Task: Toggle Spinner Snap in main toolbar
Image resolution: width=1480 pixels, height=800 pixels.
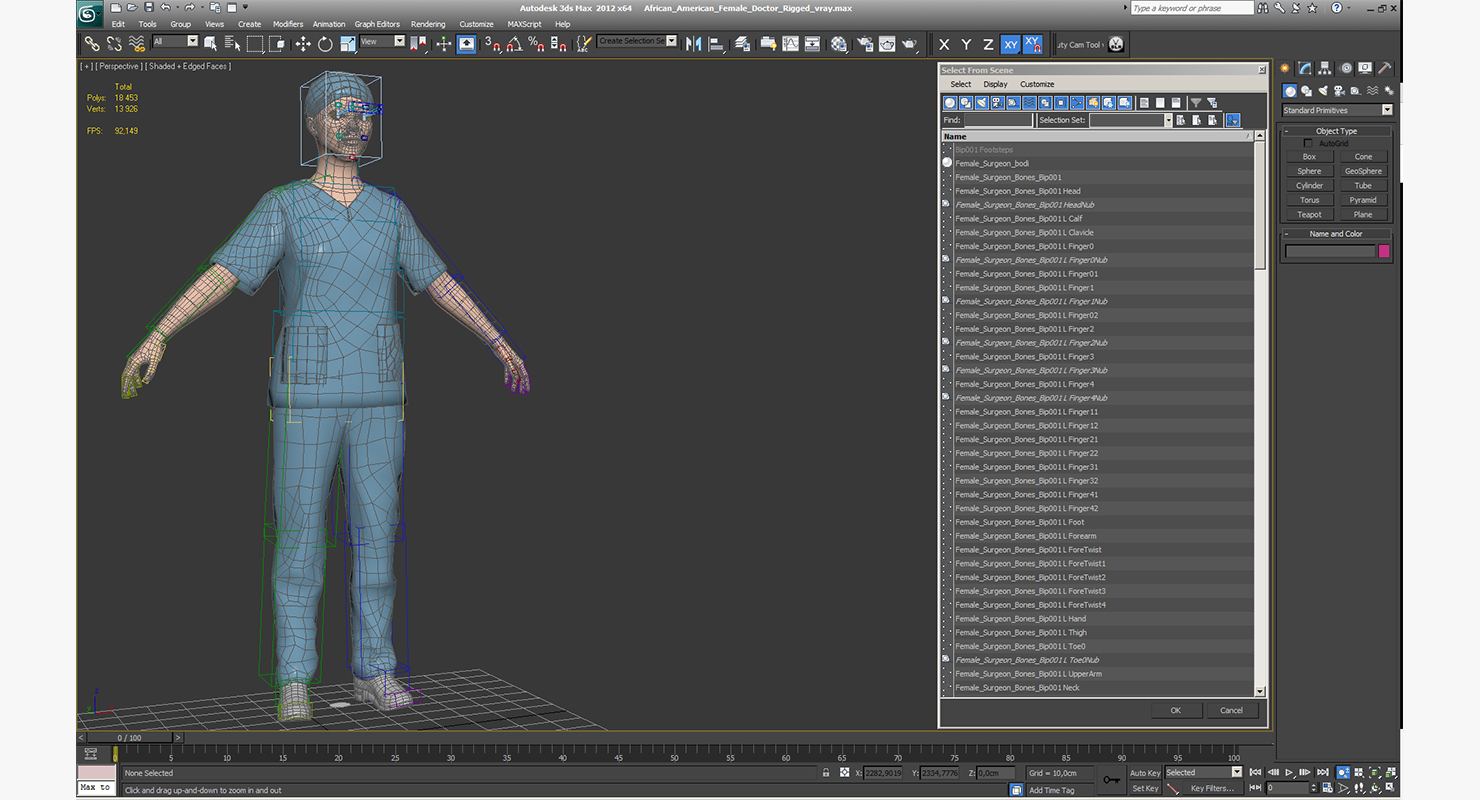Action: pos(558,44)
